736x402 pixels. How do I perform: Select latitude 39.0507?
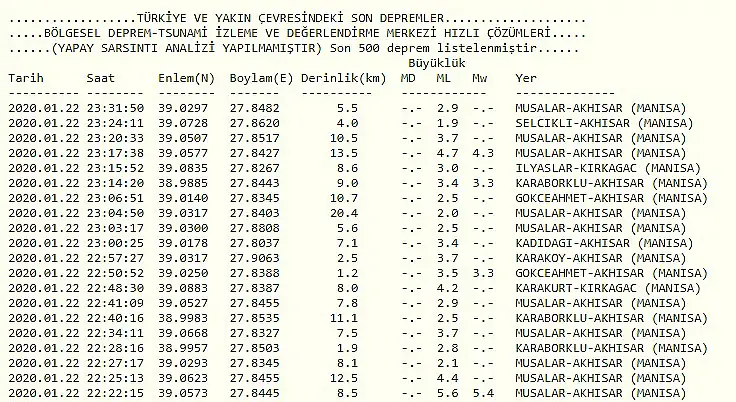tap(183, 138)
